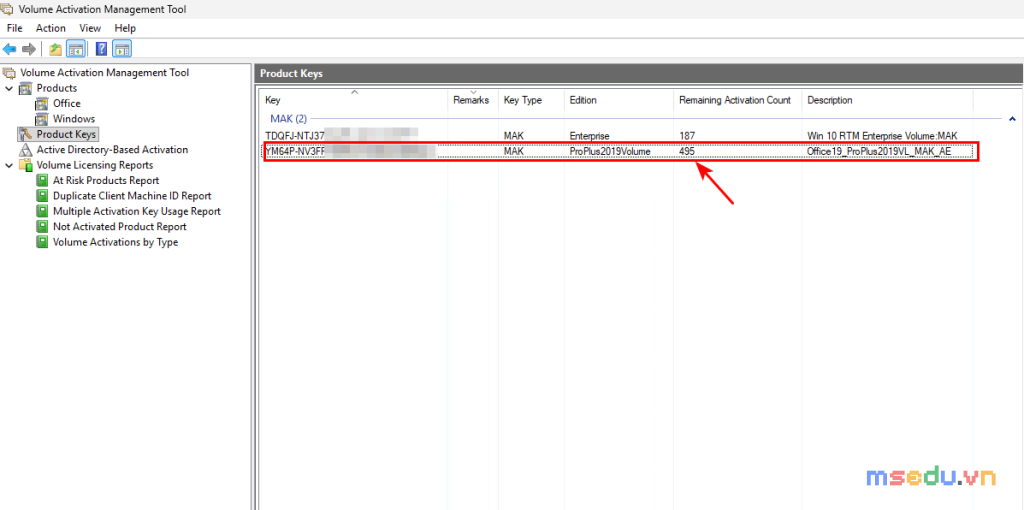Open Multiple Activation Key Usage Report

[136, 212]
